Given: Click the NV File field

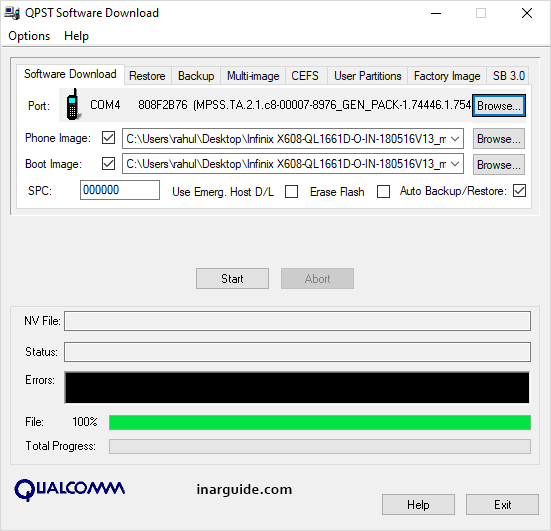Looking at the screenshot, I should coord(297,321).
